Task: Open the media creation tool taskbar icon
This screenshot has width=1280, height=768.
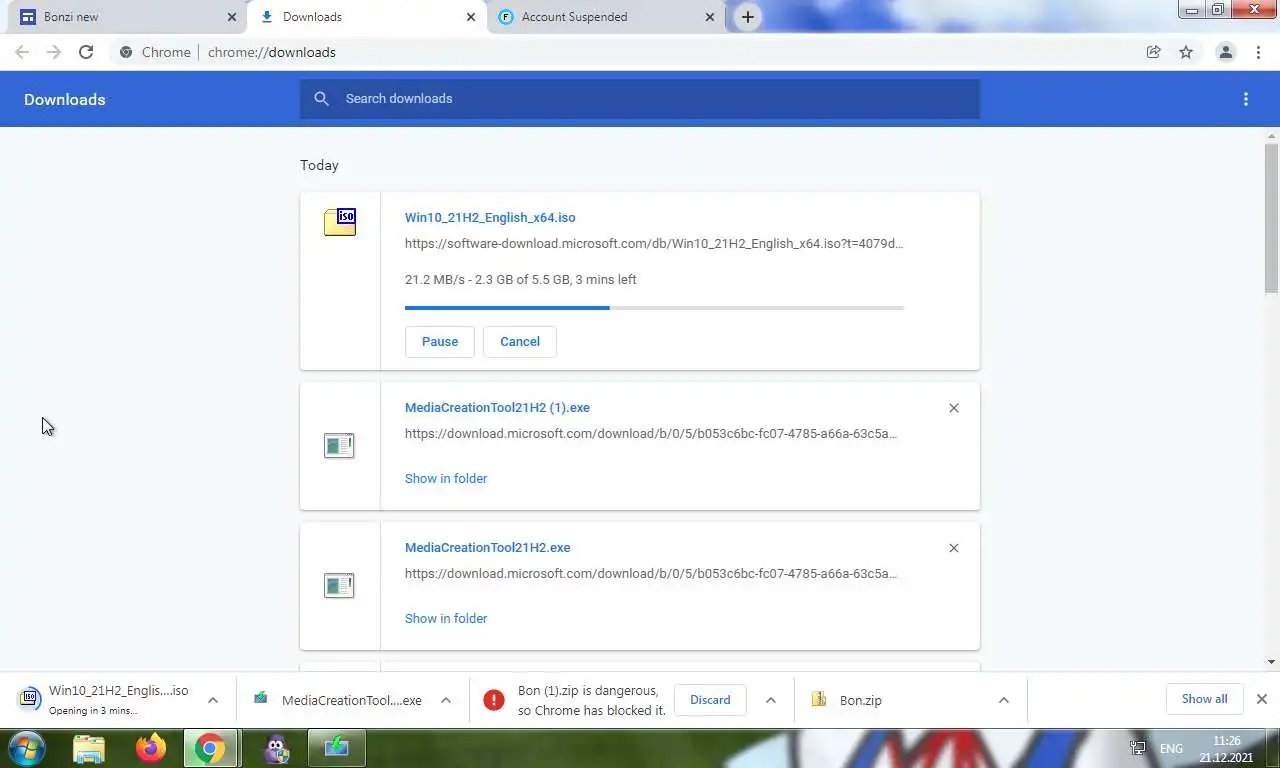Action: click(x=337, y=748)
